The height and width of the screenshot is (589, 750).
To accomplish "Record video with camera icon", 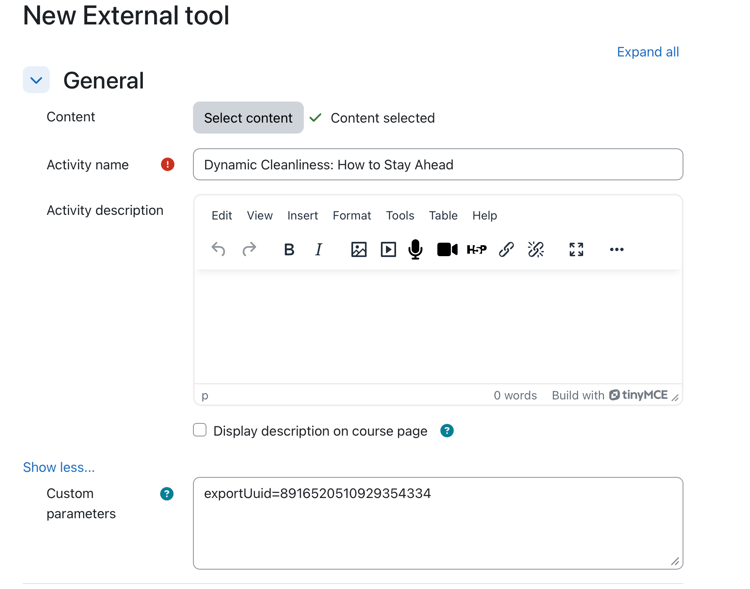I will 447,249.
